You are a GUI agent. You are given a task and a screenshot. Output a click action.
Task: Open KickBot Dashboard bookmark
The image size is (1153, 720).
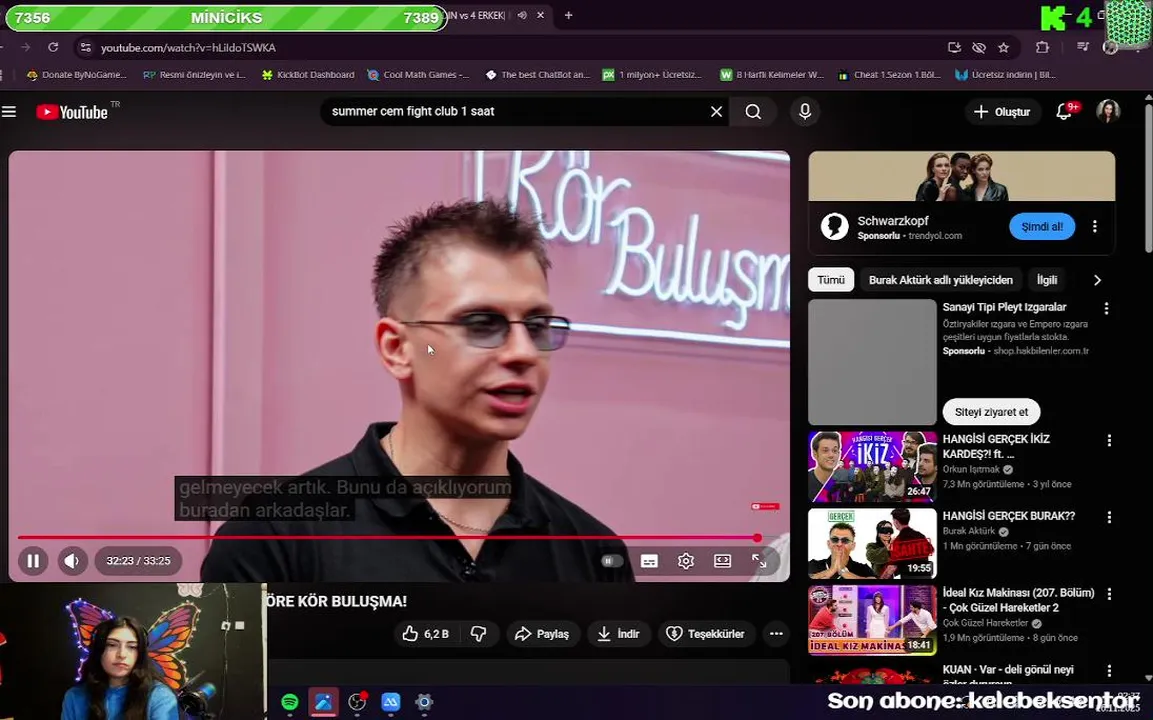point(308,75)
